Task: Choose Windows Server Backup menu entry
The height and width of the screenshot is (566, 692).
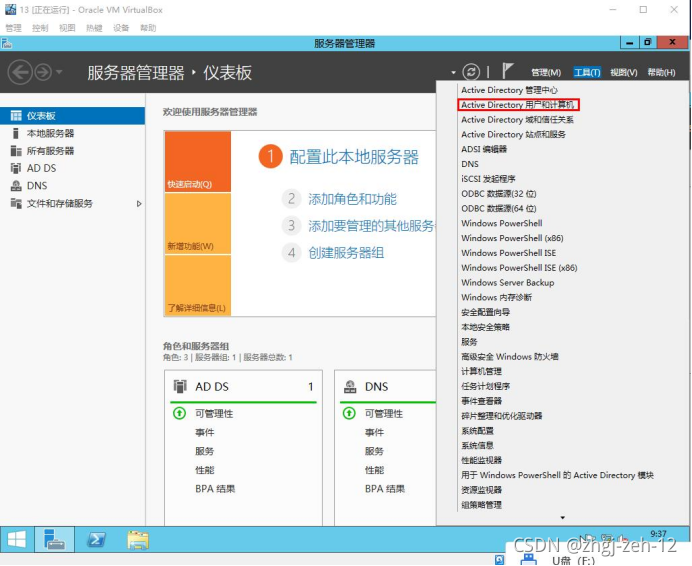Action: 508,283
